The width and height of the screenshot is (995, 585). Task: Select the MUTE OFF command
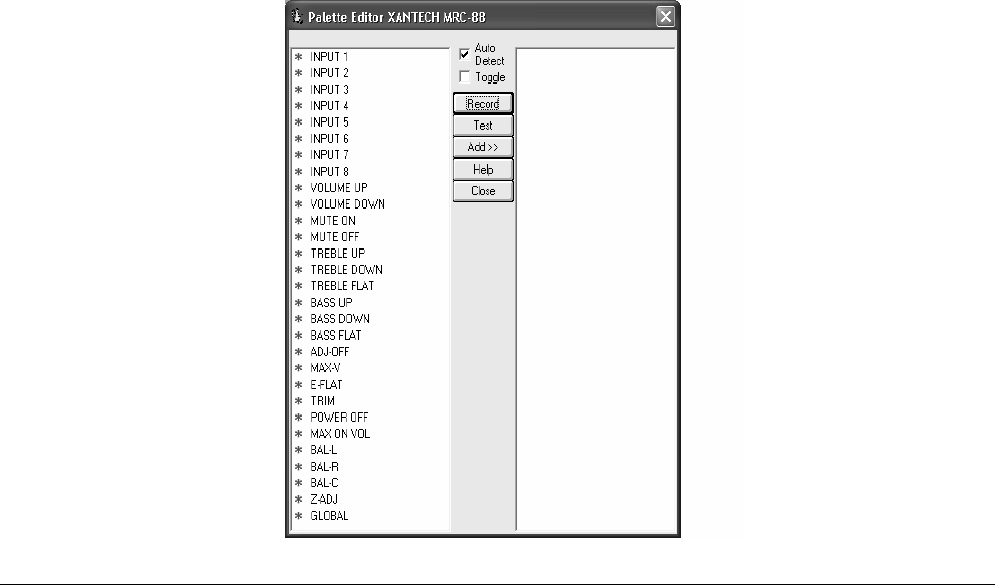tap(334, 237)
